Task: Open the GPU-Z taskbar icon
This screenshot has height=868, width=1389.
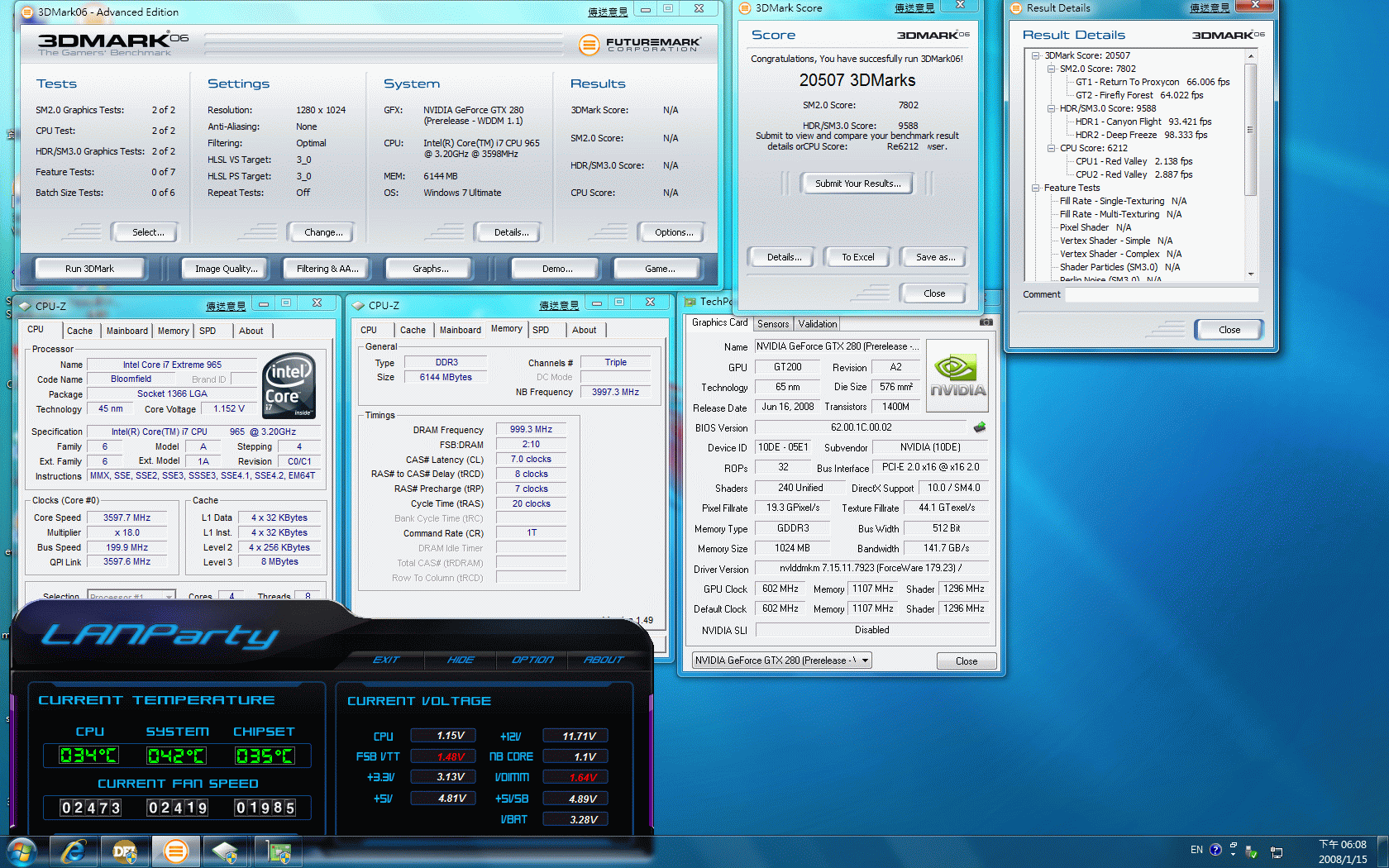Action: click(x=279, y=851)
